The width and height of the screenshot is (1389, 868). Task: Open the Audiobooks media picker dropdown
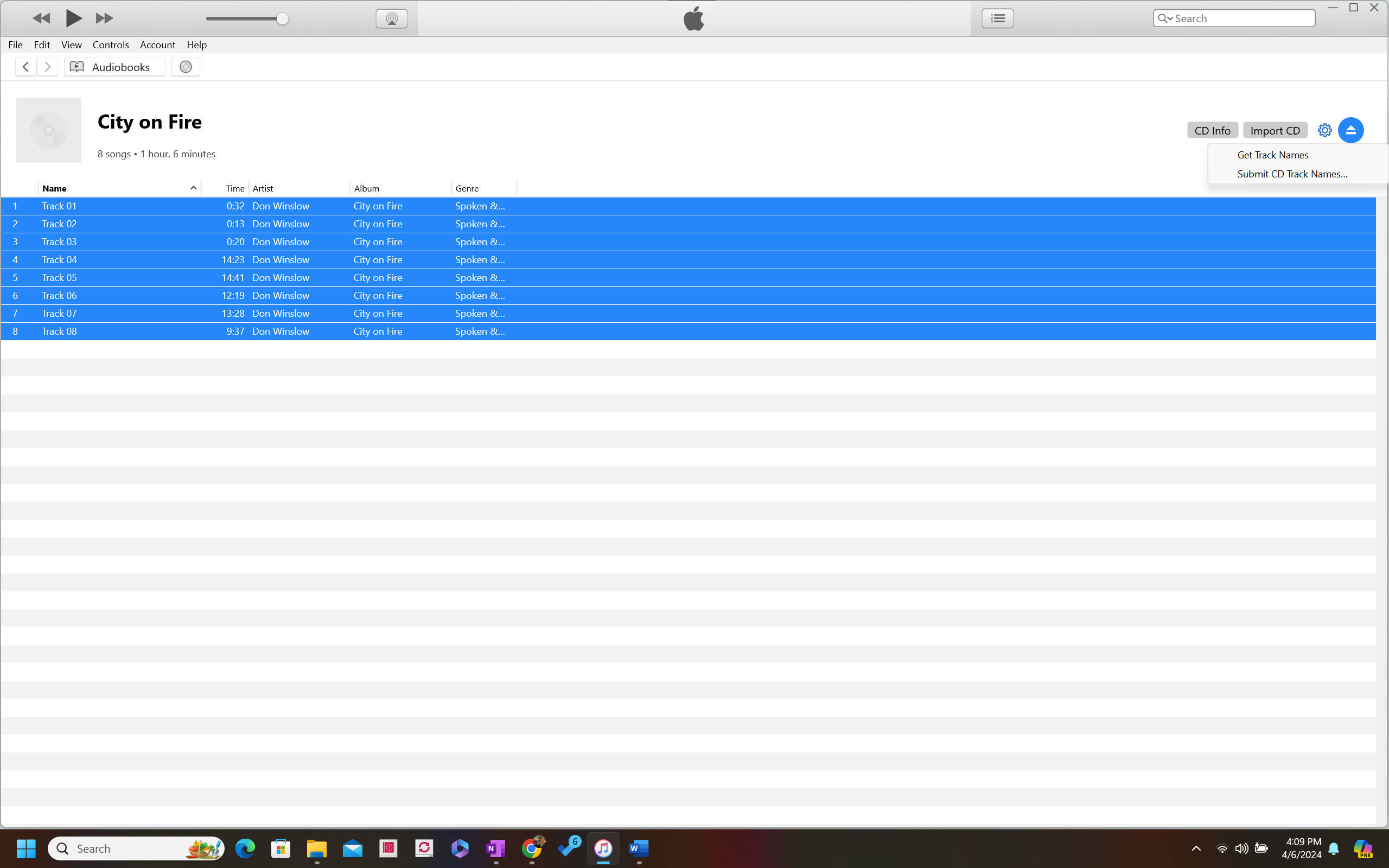tap(114, 67)
